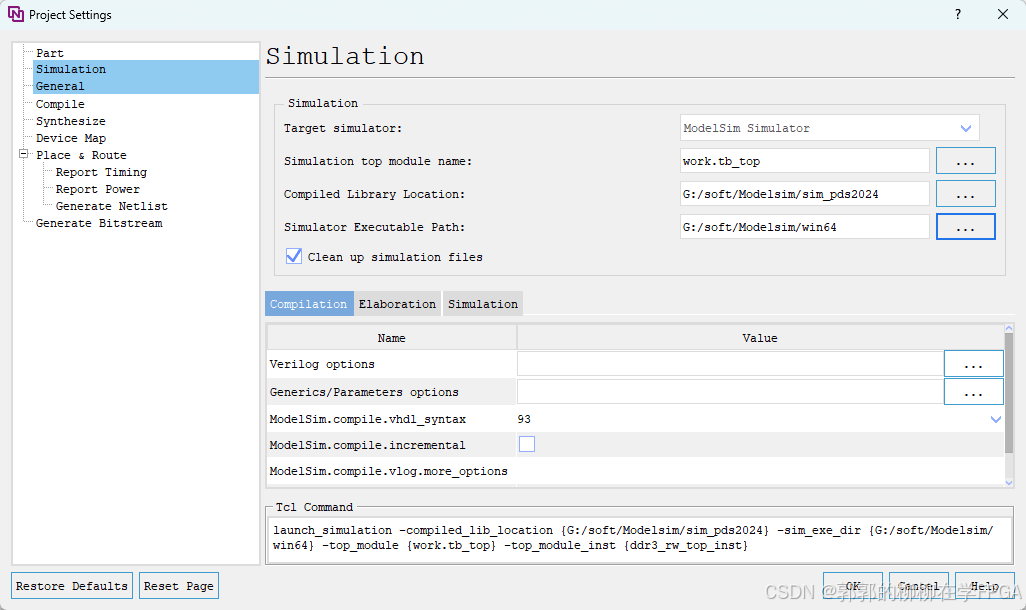Open Verilog options browse button
Viewport: 1026px width, 610px height.
[973, 364]
